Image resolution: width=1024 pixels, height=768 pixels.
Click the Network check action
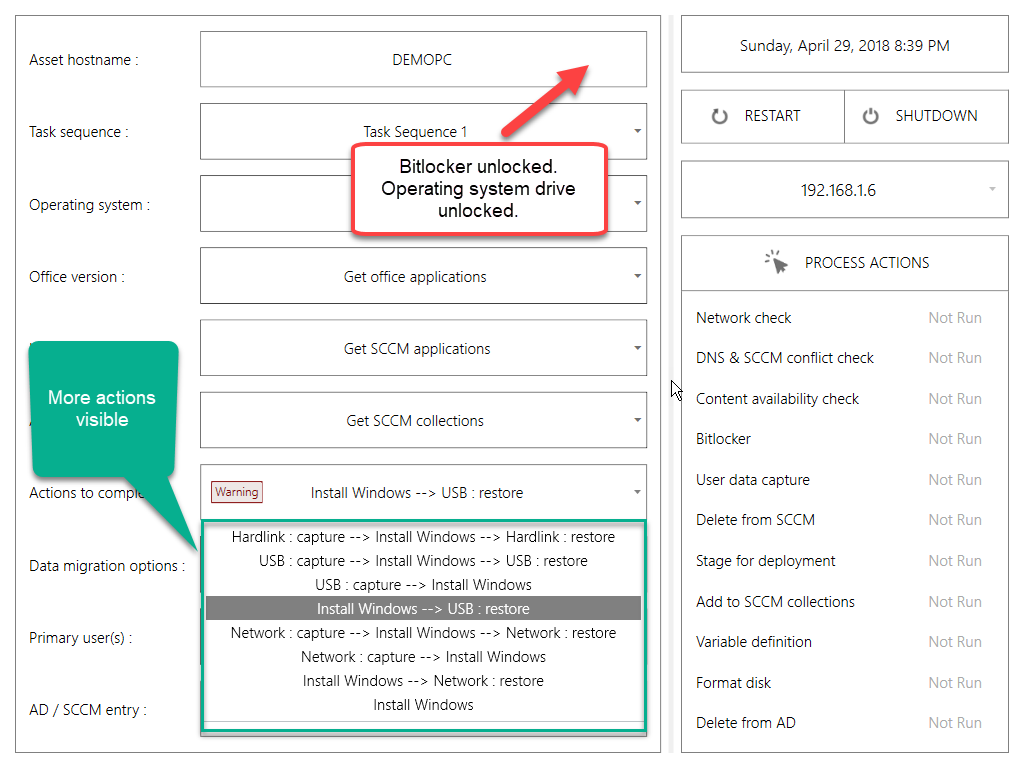point(744,318)
